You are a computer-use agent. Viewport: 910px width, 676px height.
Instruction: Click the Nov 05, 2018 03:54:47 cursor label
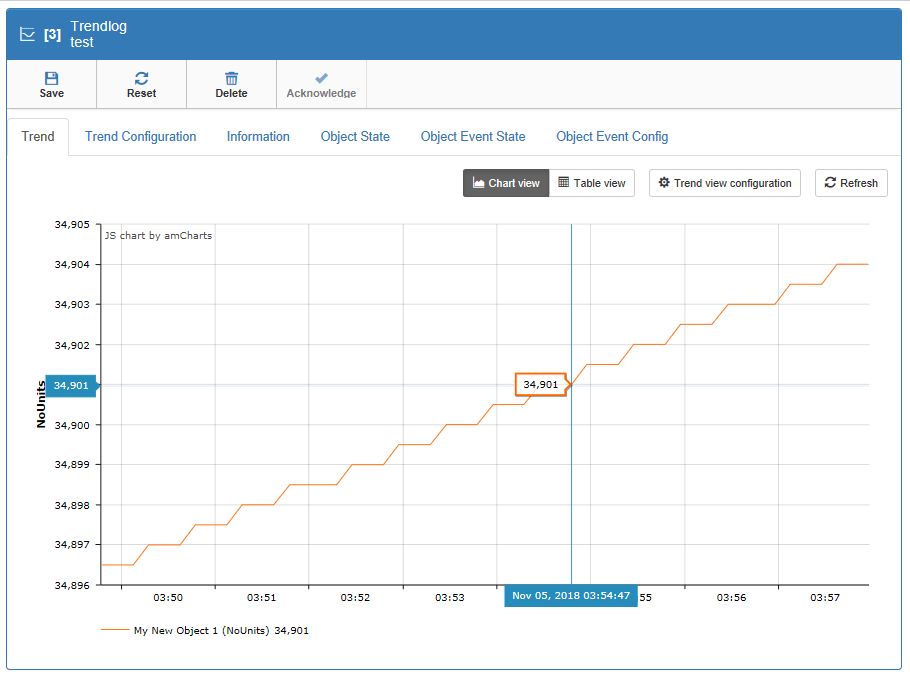570,596
